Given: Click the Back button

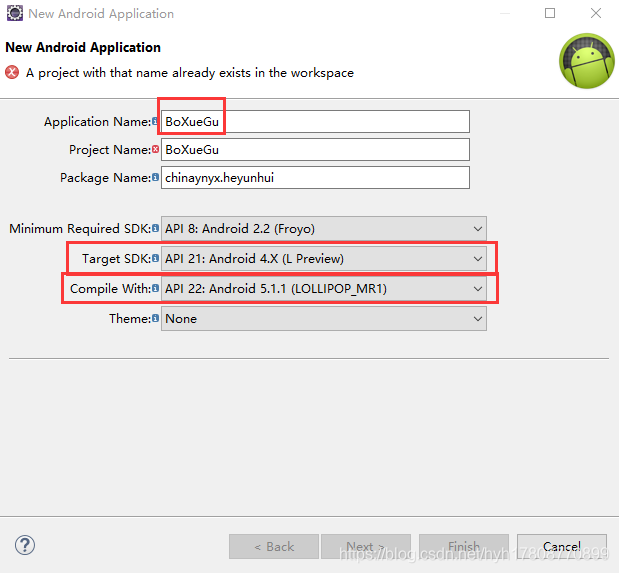Looking at the screenshot, I should [274, 547].
